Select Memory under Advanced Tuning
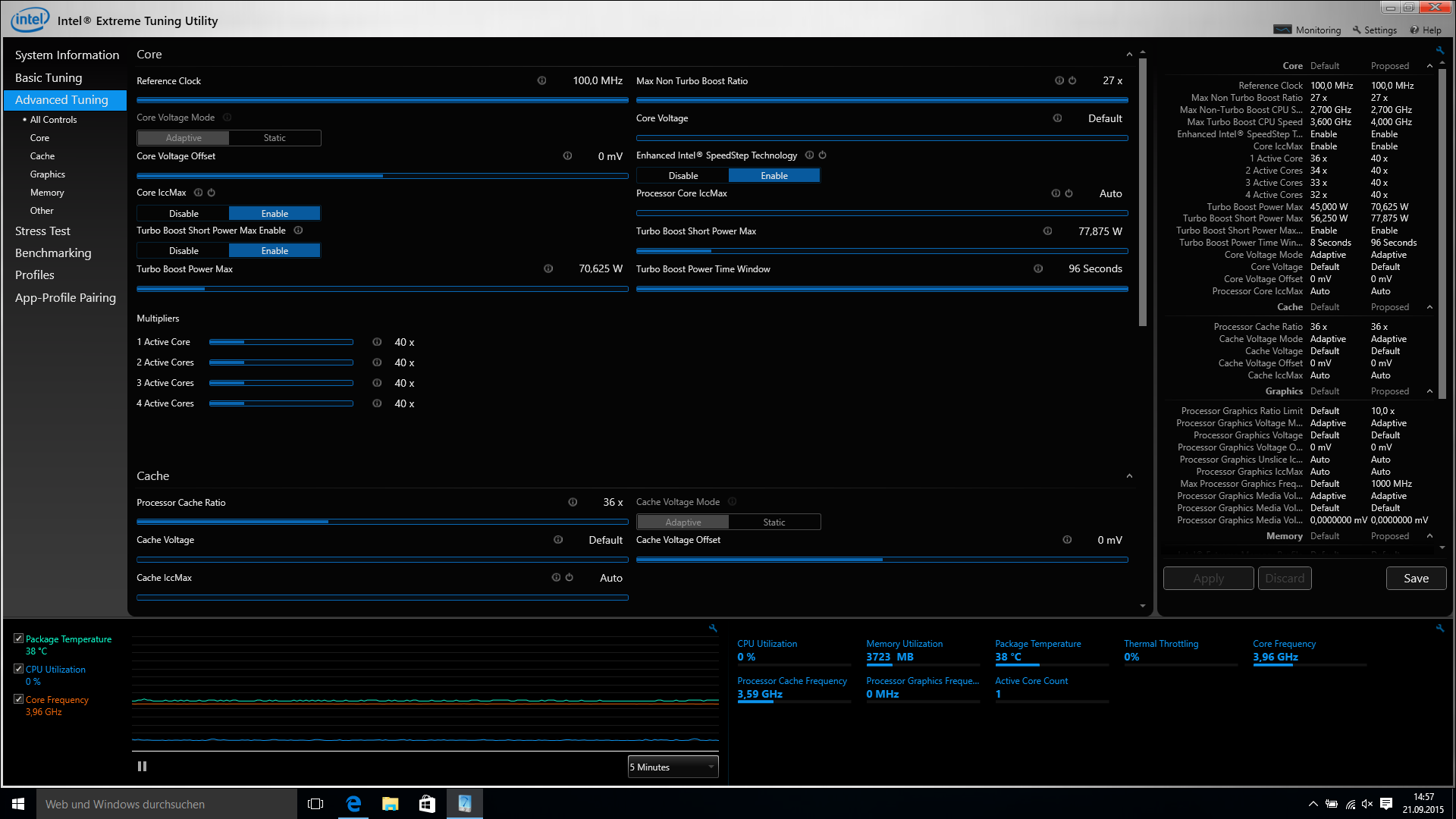1456x819 pixels. coord(47,193)
